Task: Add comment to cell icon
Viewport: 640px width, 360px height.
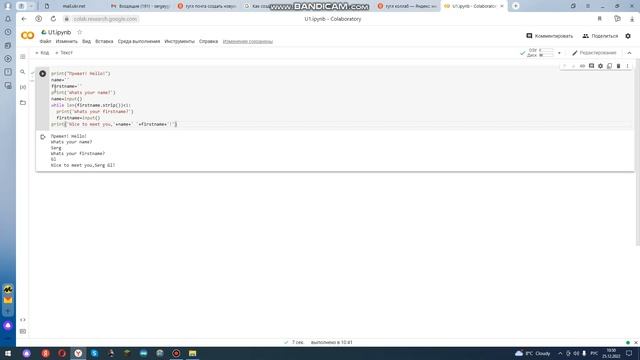Action: click(x=591, y=66)
